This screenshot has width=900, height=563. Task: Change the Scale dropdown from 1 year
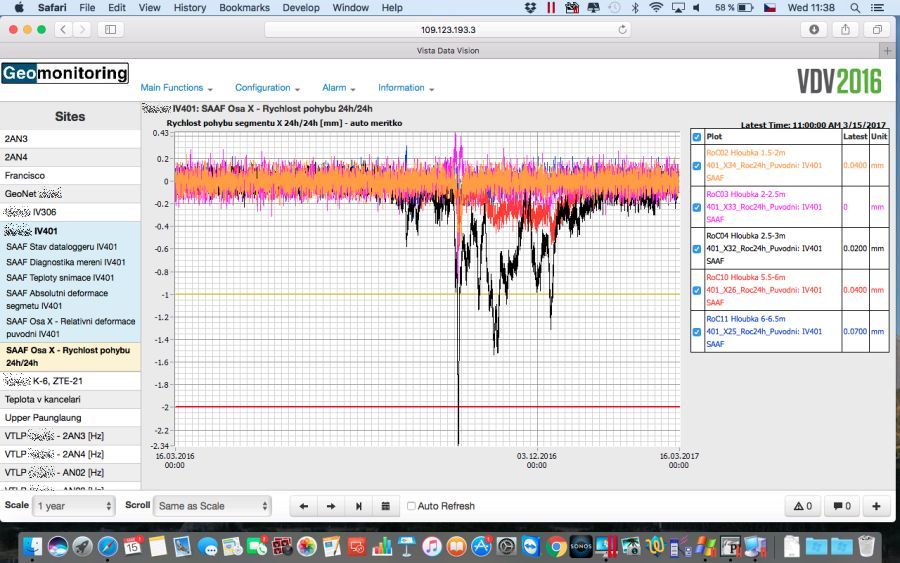pos(73,506)
